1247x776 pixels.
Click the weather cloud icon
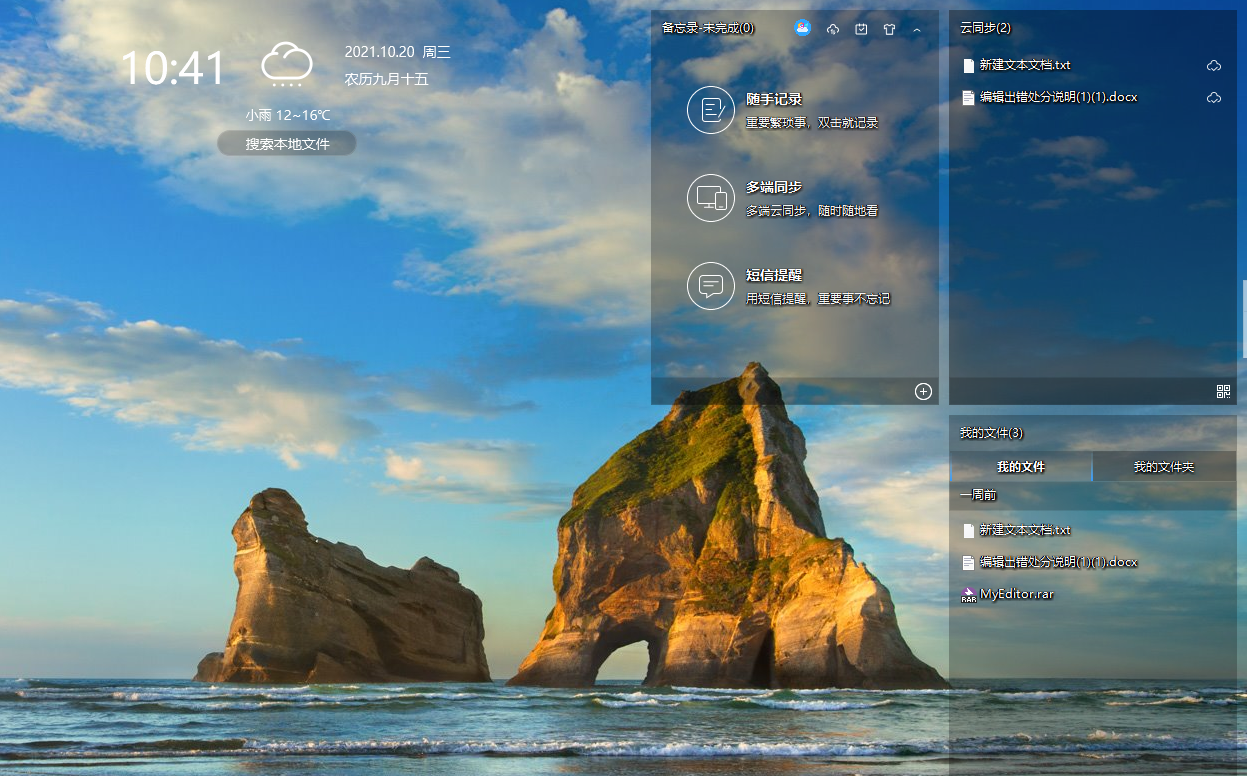coord(287,65)
